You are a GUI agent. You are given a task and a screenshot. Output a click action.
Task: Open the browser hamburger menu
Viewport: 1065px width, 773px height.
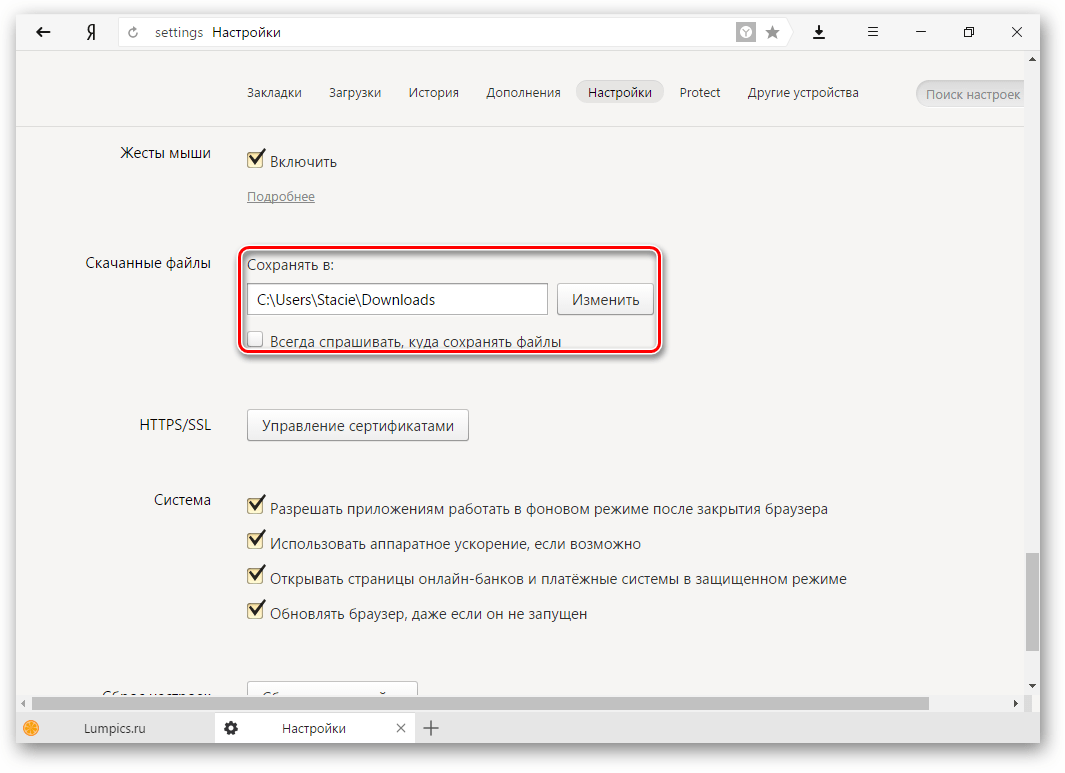(872, 32)
